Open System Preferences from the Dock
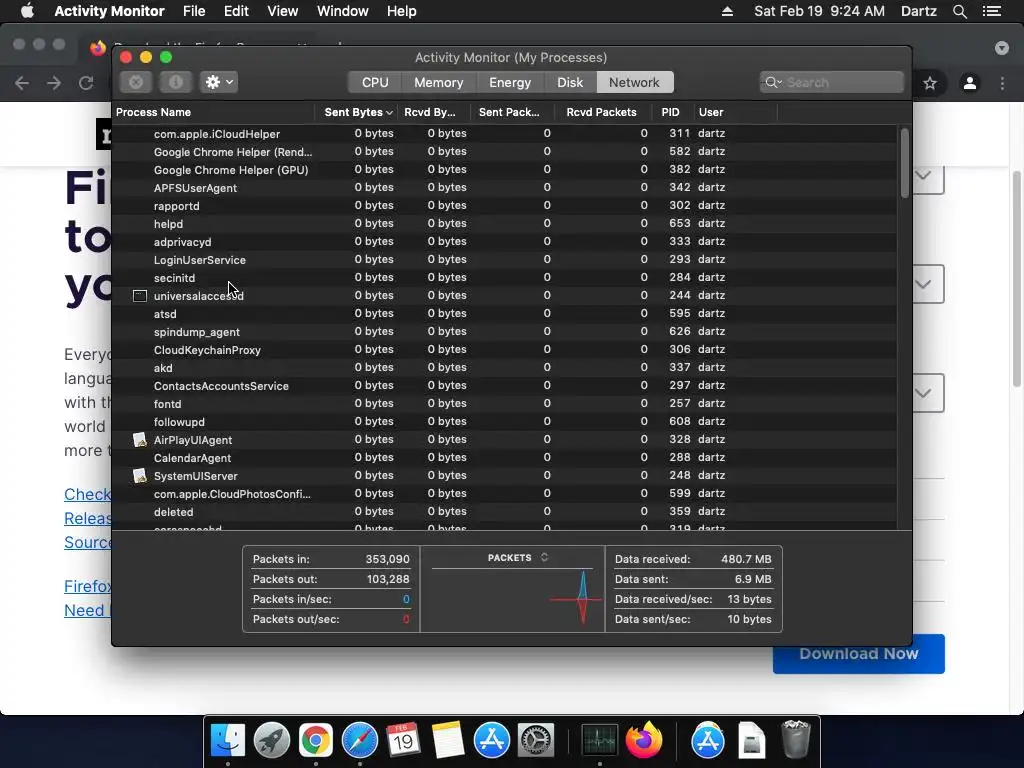This screenshot has width=1024, height=768. 536,741
